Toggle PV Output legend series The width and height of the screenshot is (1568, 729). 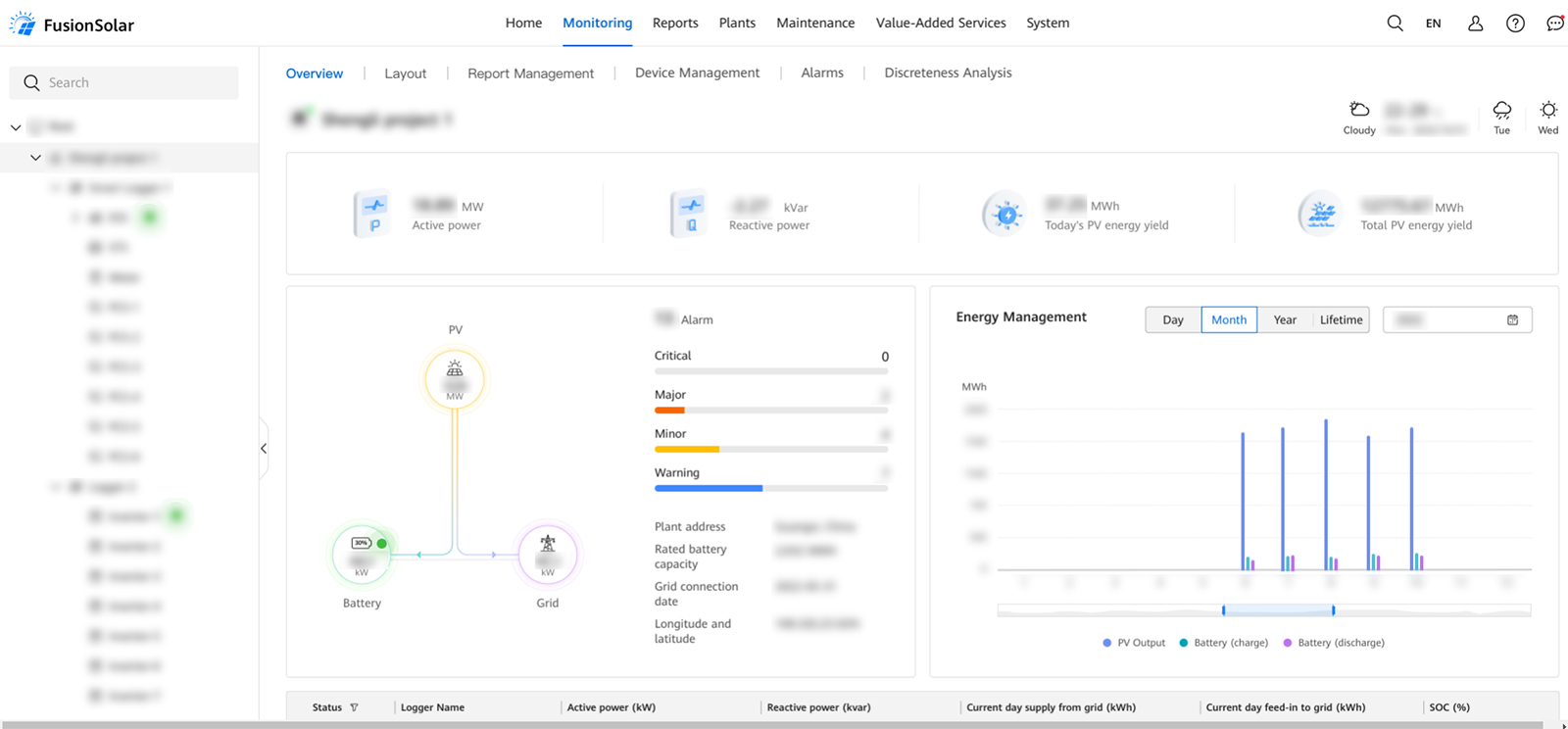(1134, 643)
